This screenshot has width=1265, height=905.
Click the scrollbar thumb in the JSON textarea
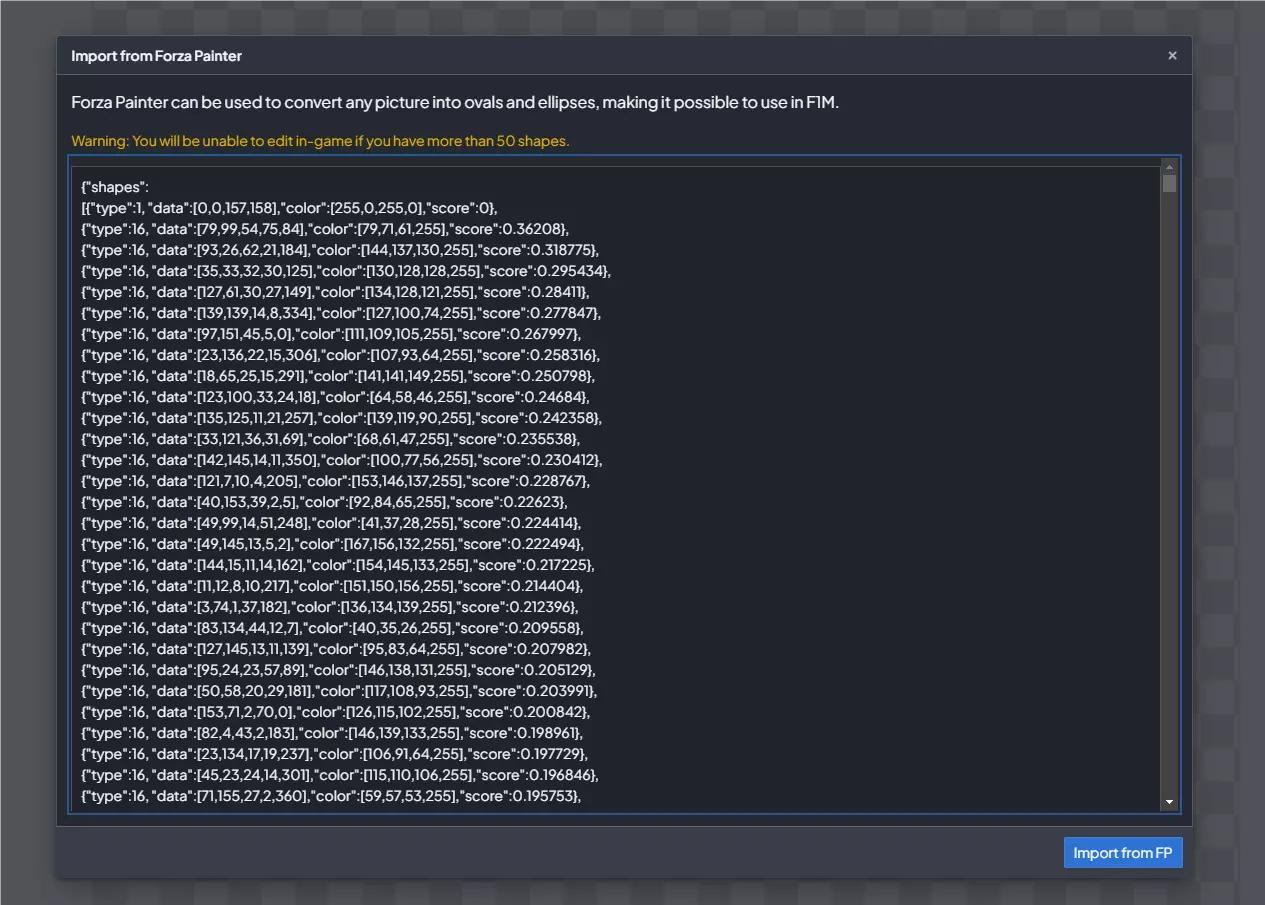pyautogui.click(x=1169, y=183)
